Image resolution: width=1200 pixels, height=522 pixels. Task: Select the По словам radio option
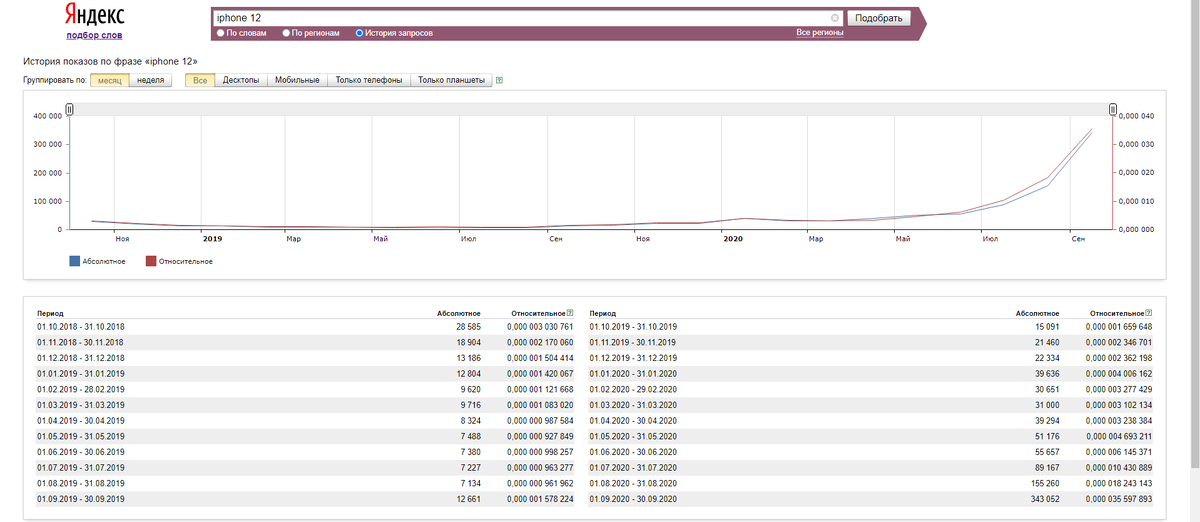220,33
